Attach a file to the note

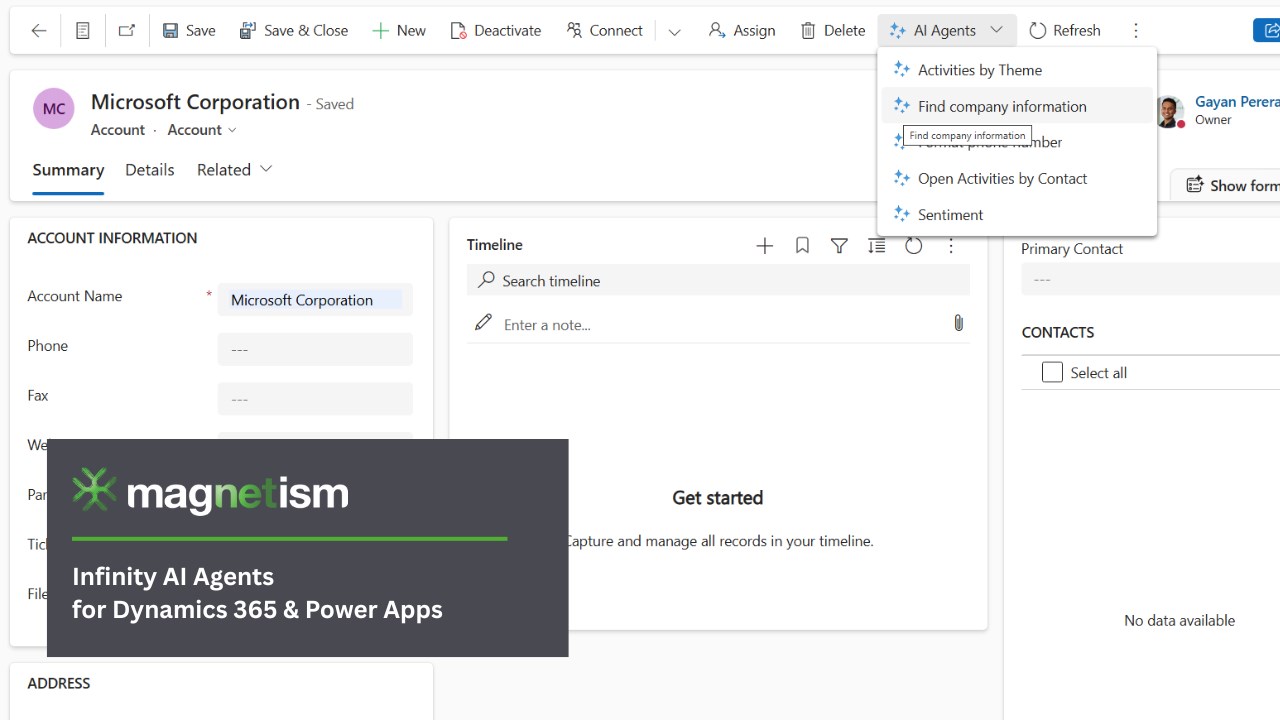(x=958, y=323)
